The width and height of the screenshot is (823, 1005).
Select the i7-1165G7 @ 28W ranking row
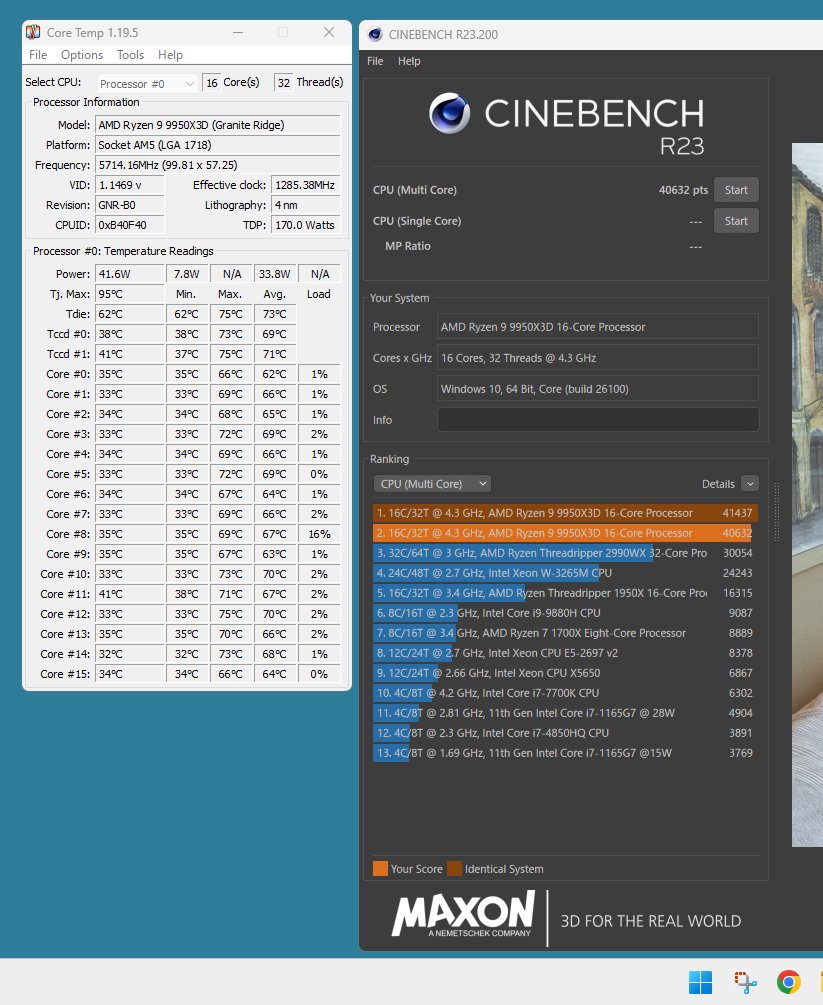[x=565, y=713]
